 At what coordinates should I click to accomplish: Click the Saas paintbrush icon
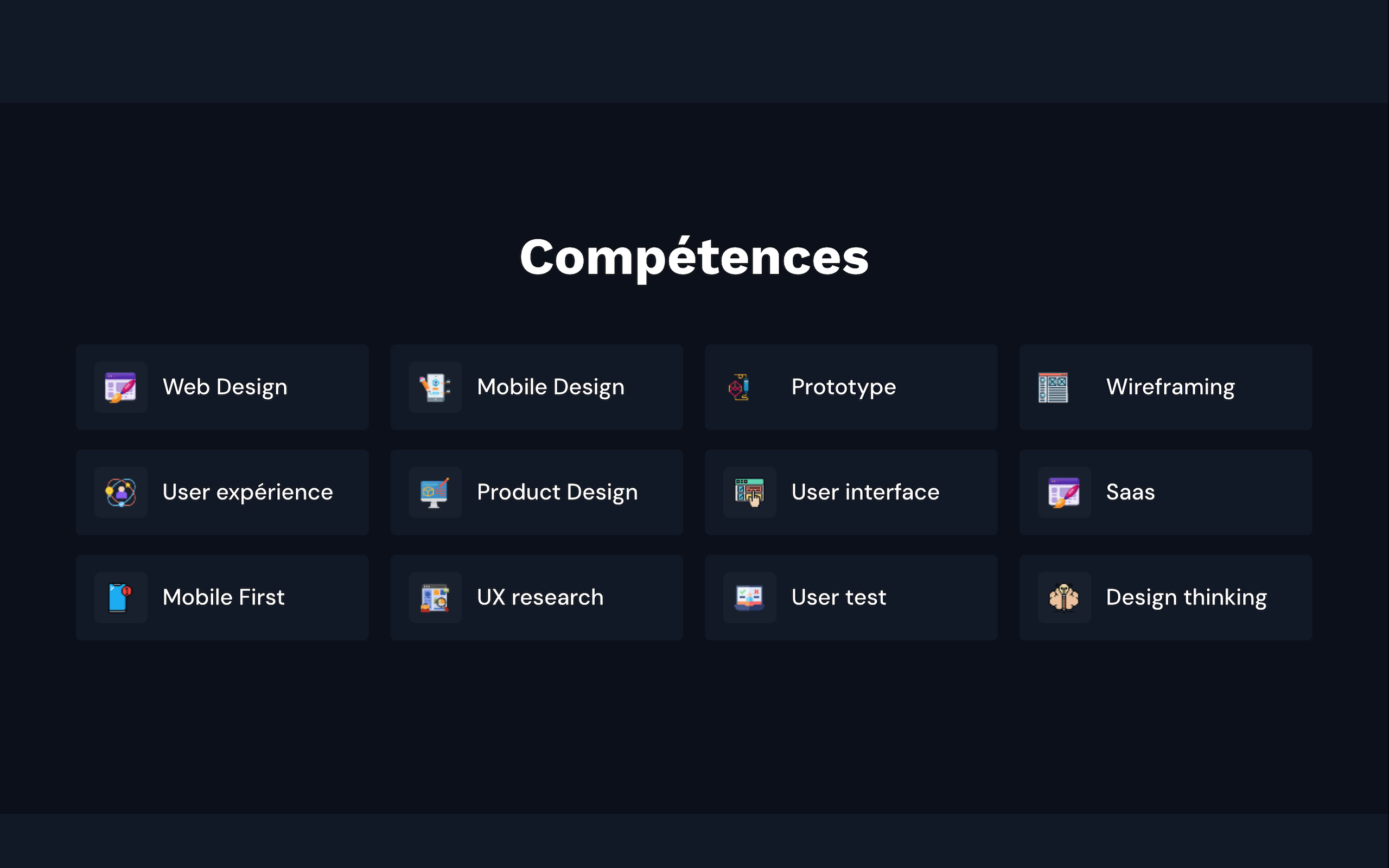coord(1063,493)
